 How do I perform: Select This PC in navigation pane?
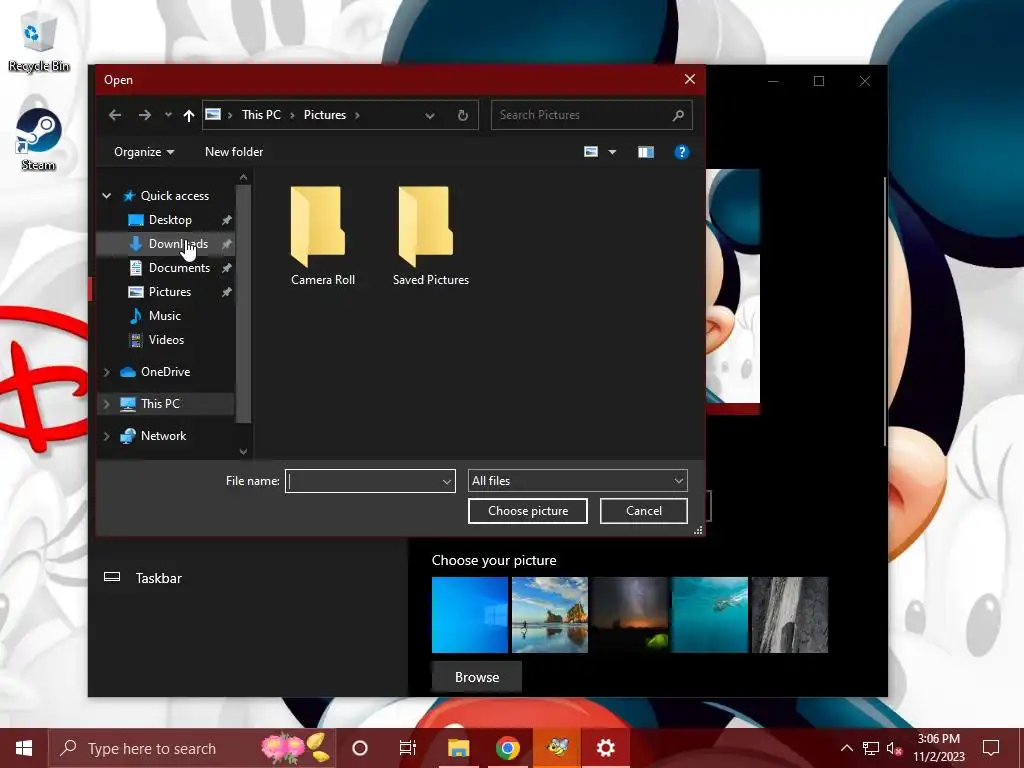point(159,404)
